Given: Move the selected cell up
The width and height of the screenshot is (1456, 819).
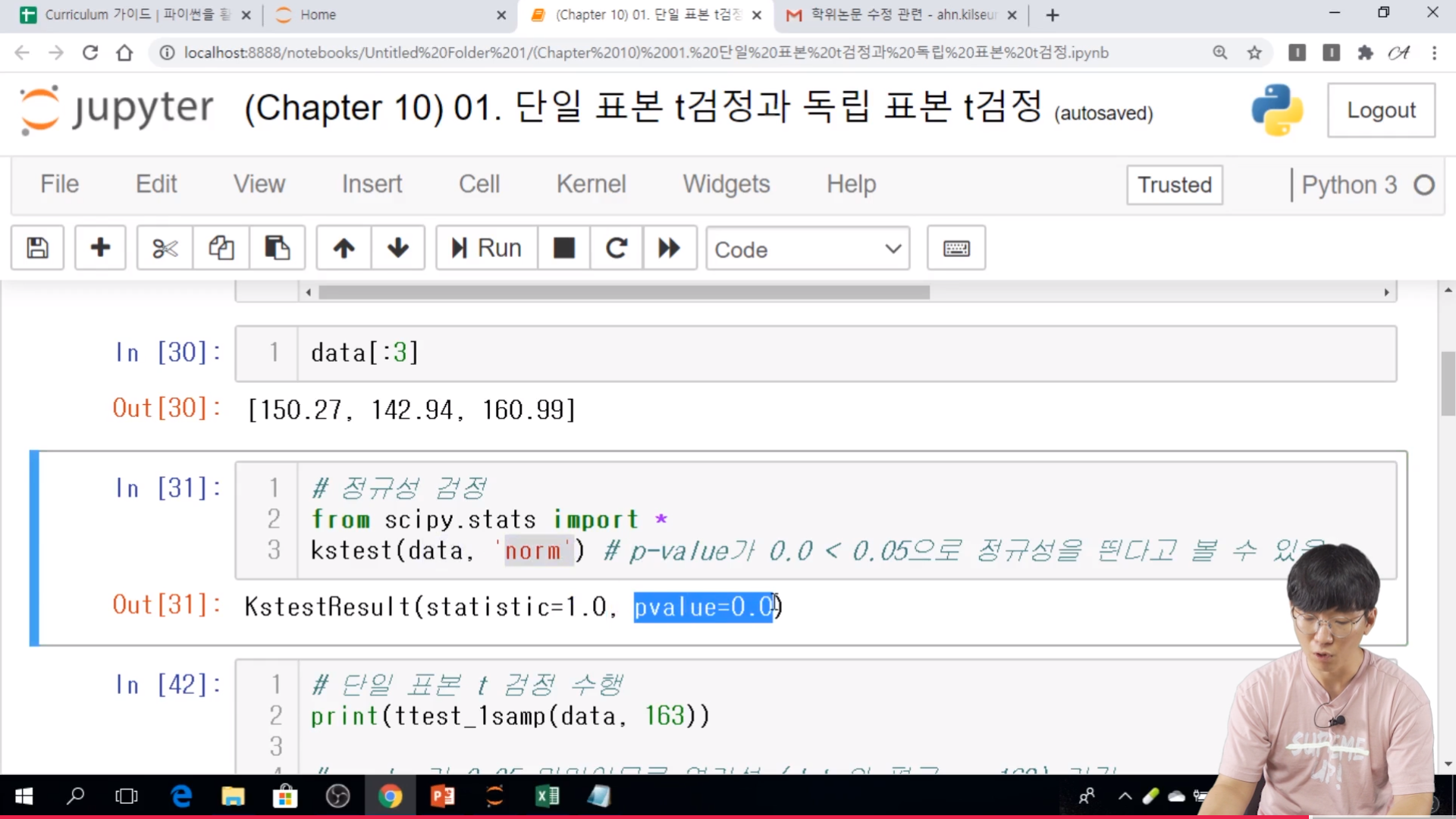Looking at the screenshot, I should [344, 248].
